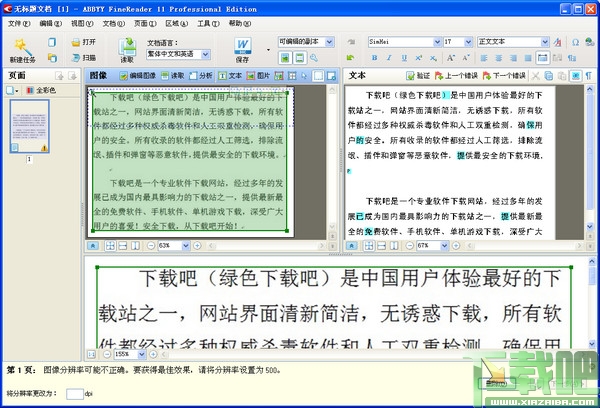
Task: Click the style editor icon beside 正文文本
Action: point(558,42)
